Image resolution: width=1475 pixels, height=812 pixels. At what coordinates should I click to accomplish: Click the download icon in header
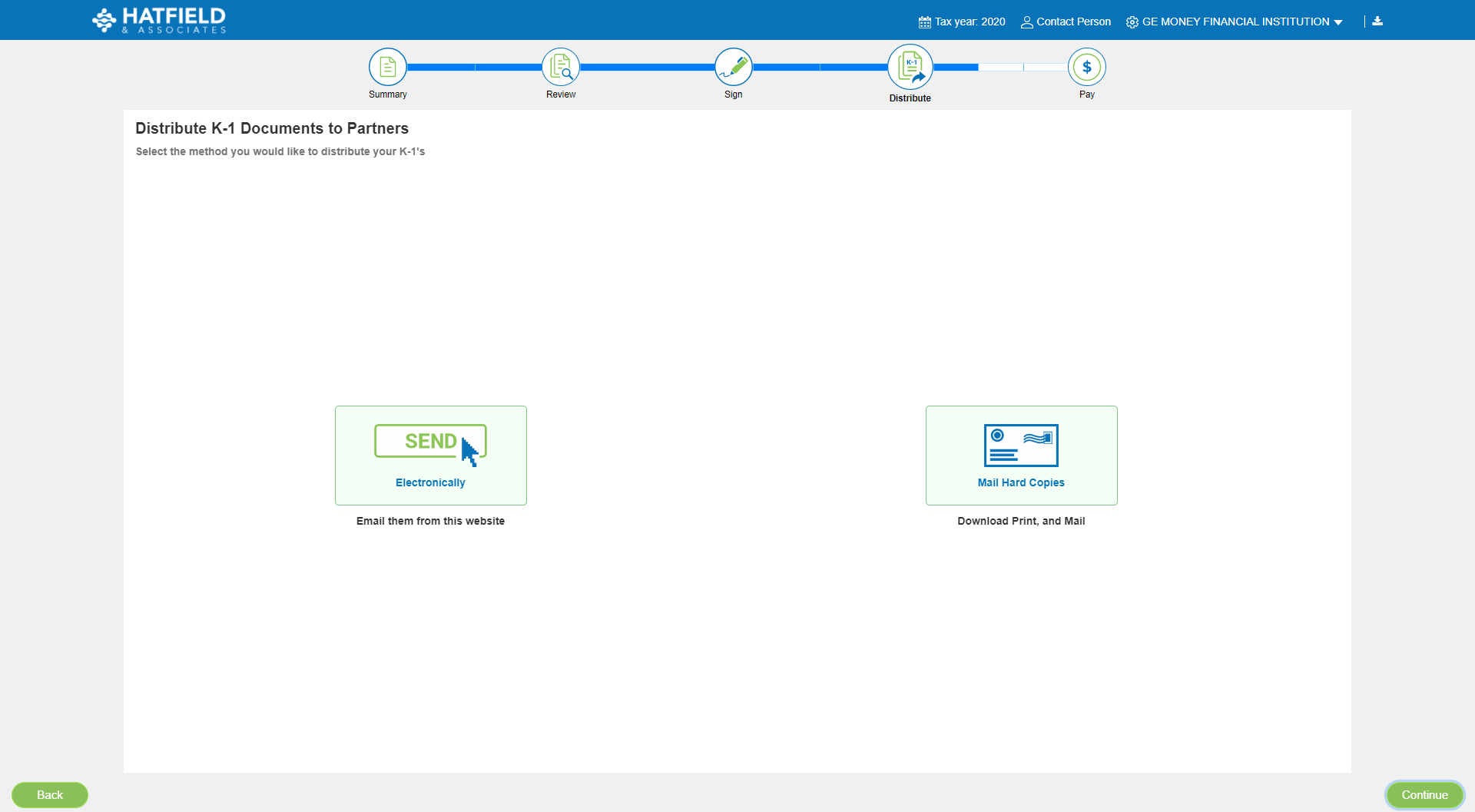tap(1377, 22)
